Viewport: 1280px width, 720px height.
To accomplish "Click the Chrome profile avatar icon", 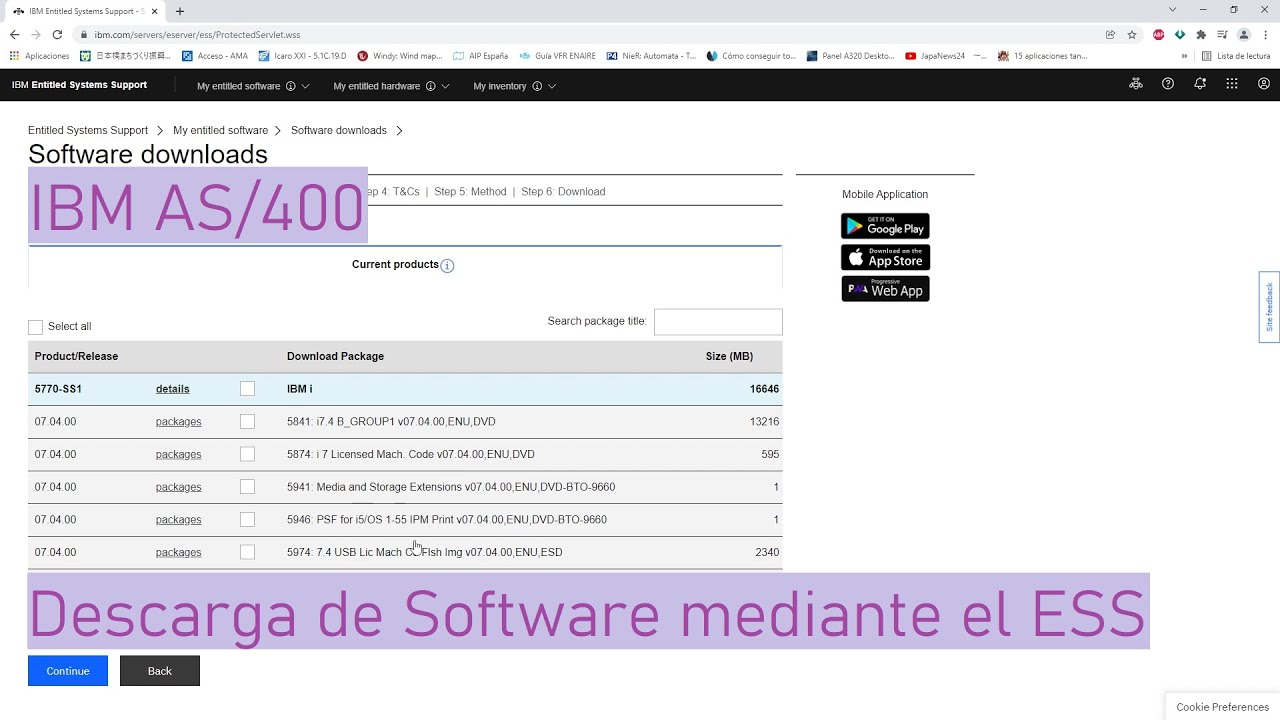I will tap(1244, 34).
